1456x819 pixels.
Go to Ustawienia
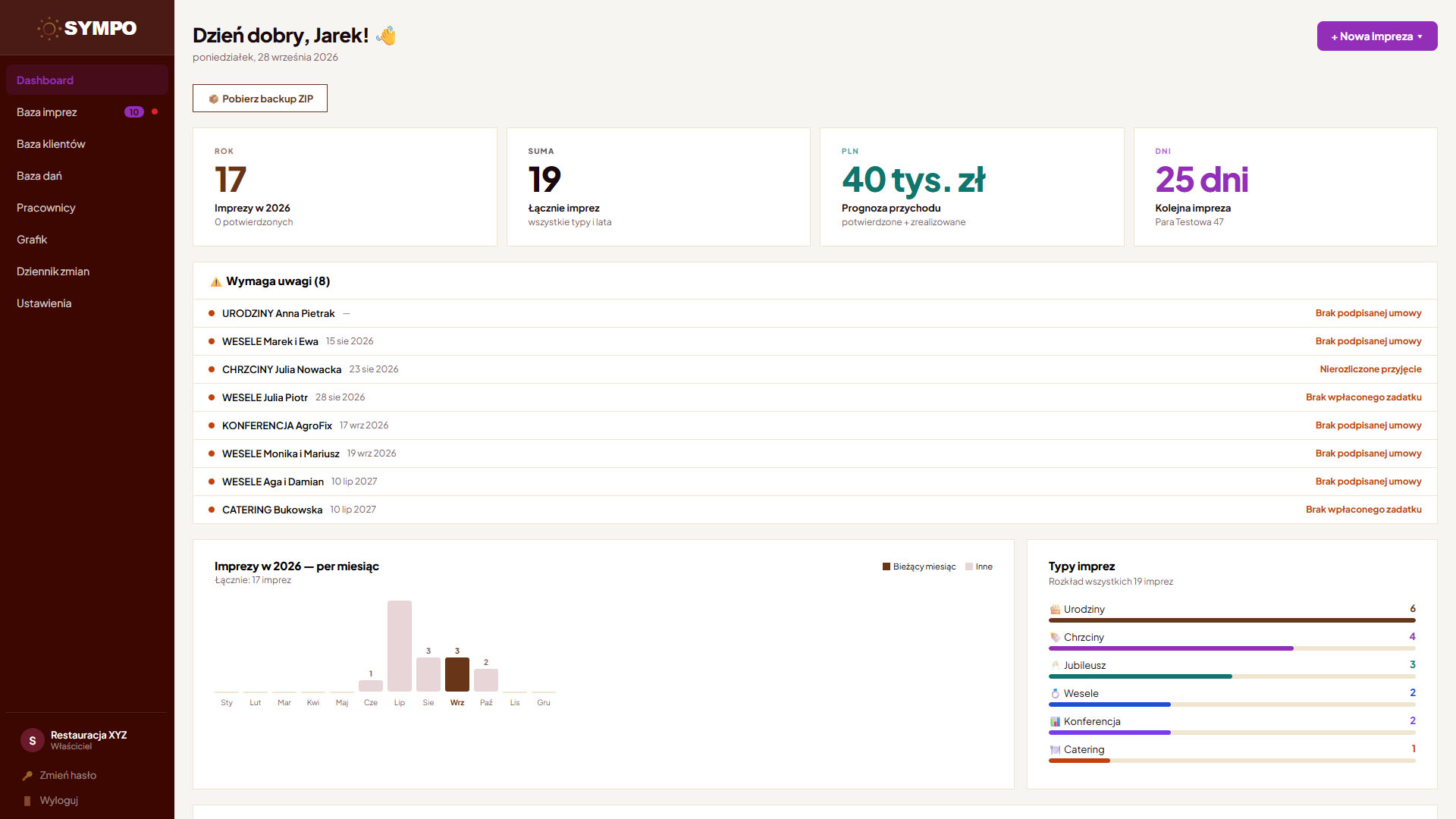(x=87, y=303)
